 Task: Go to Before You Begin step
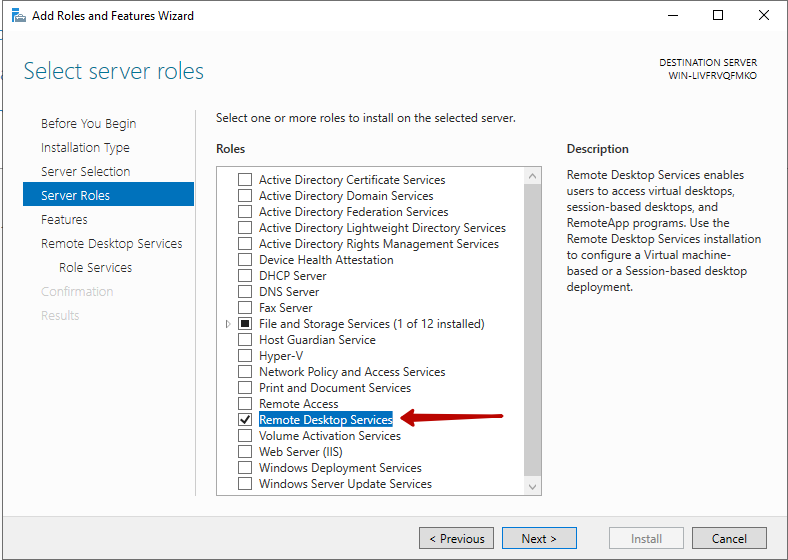88,124
